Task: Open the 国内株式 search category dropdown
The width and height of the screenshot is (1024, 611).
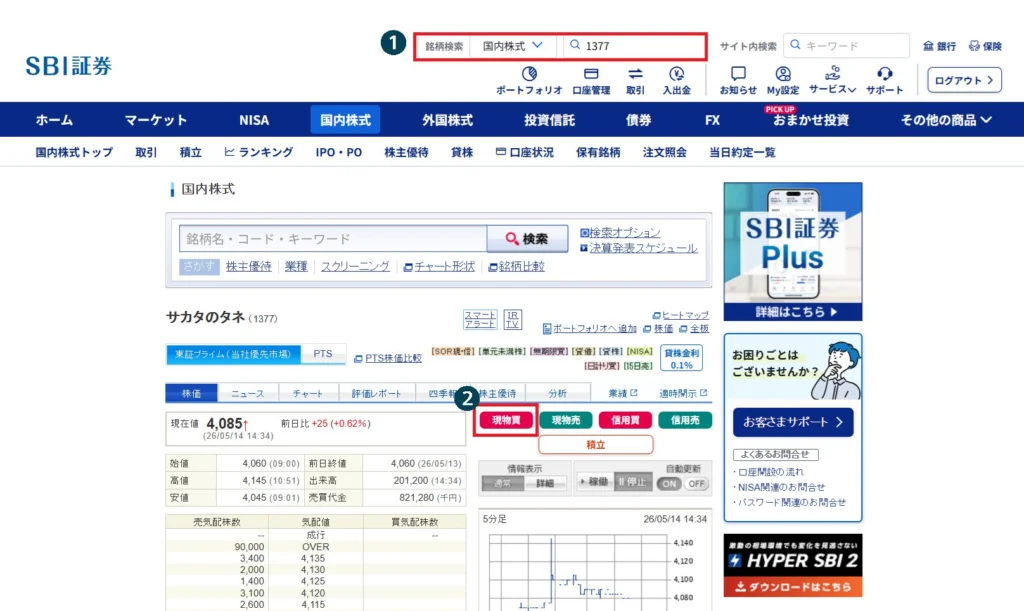Action: click(x=513, y=46)
